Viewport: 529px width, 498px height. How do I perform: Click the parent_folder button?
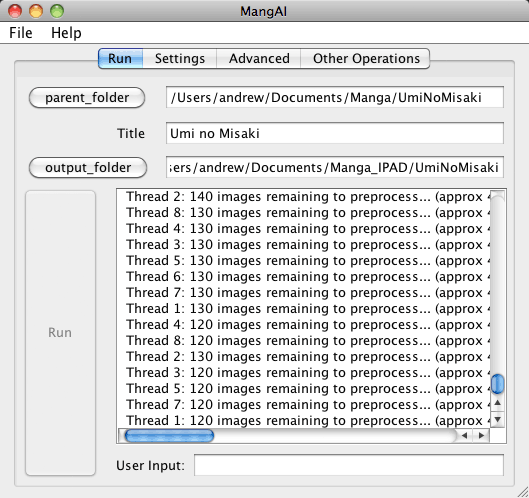pyautogui.click(x=87, y=98)
